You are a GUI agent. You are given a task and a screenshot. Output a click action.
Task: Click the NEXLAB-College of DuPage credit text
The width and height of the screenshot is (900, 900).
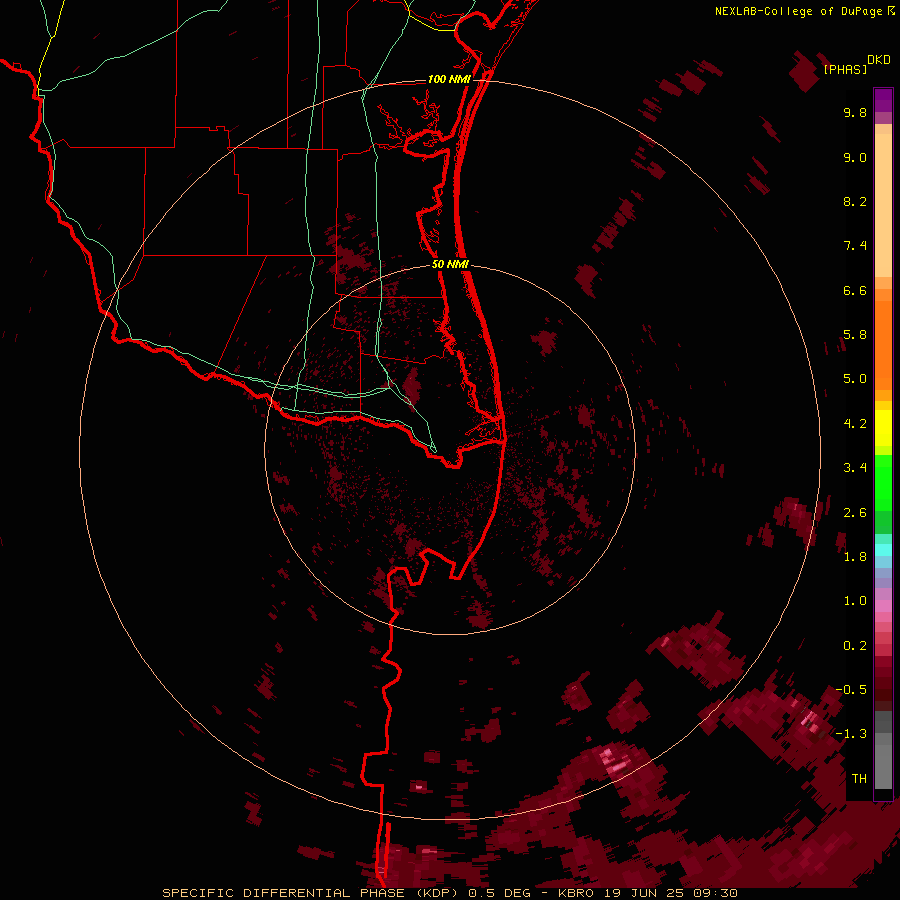click(x=798, y=11)
